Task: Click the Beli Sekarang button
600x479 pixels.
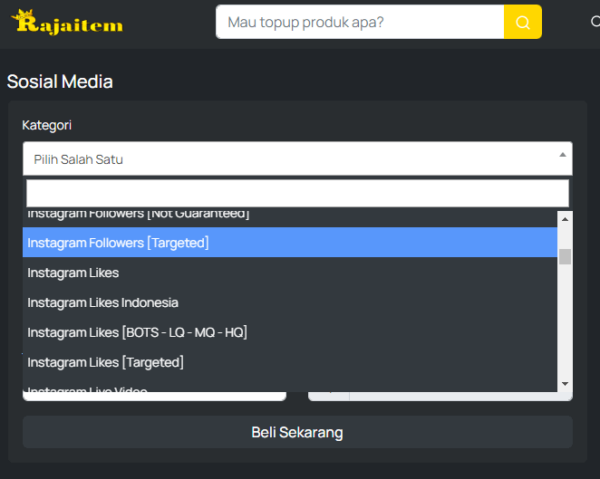Action: pos(297,432)
